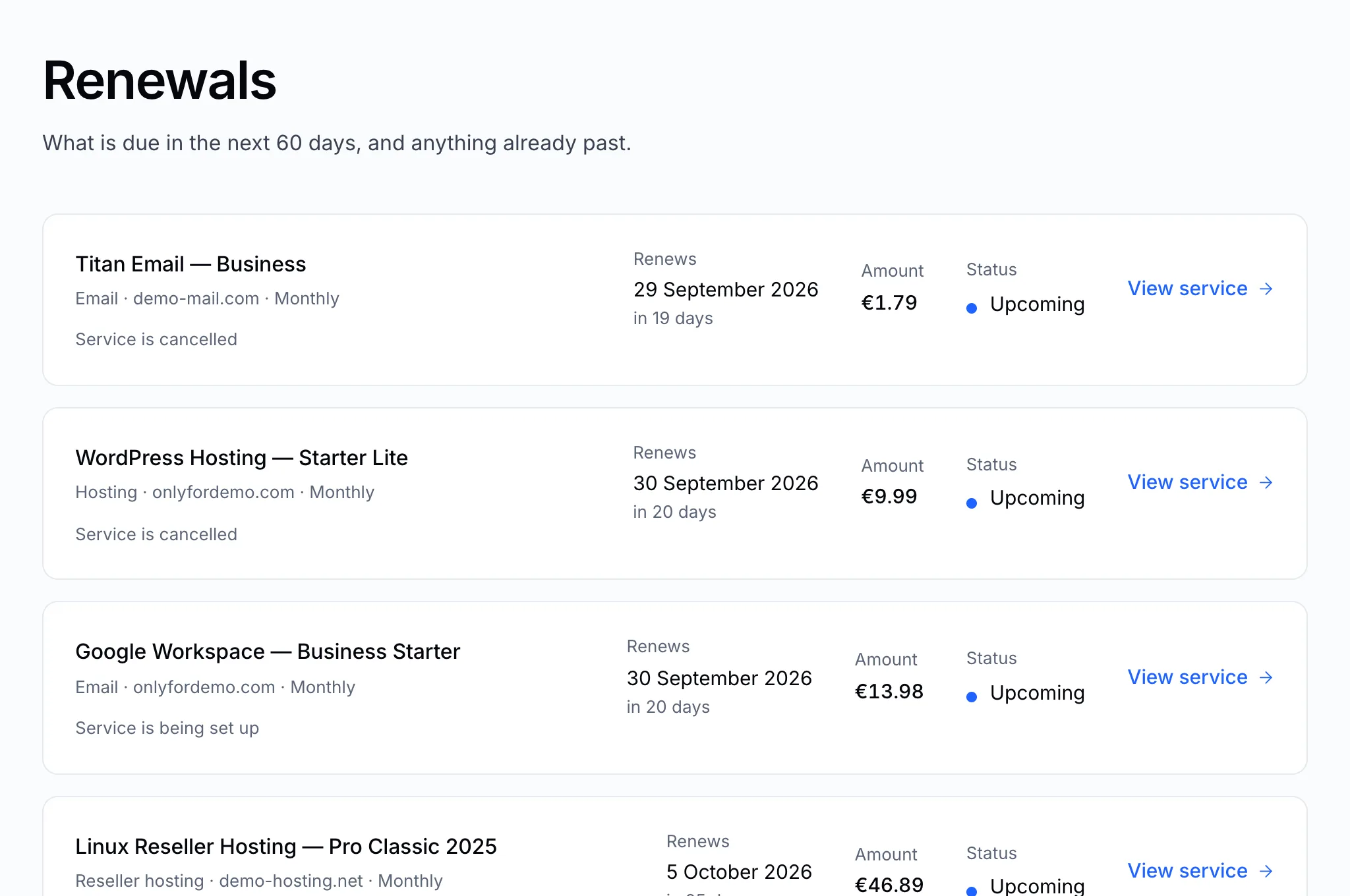The width and height of the screenshot is (1350, 896).
Task: Click the 'Renewals' page heading
Action: [160, 80]
